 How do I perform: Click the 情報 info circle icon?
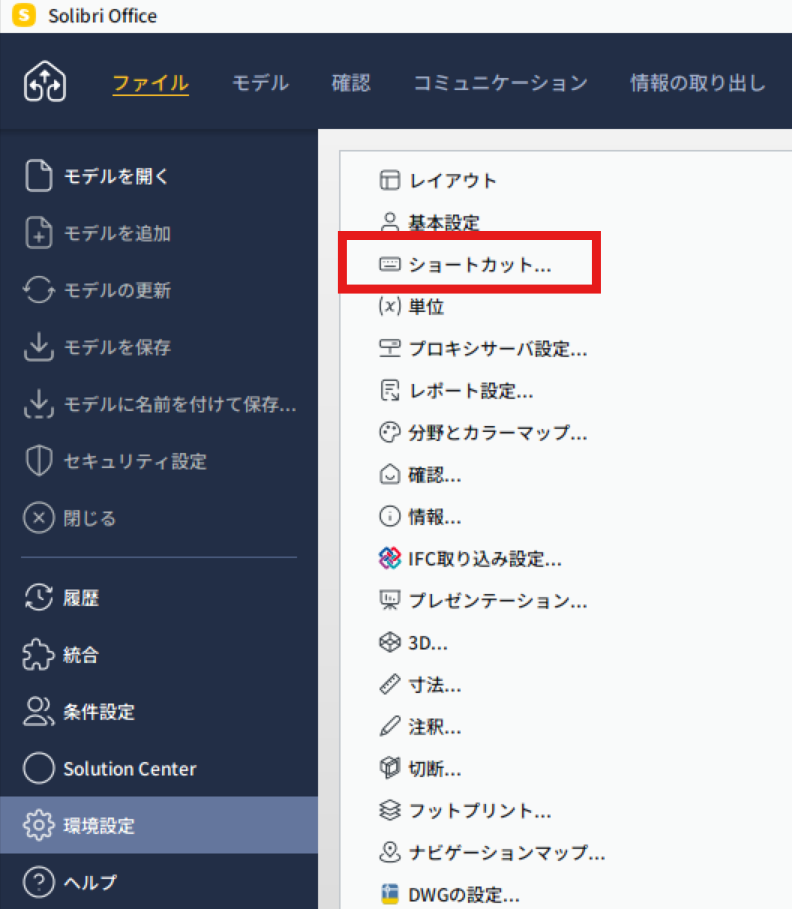coord(390,516)
